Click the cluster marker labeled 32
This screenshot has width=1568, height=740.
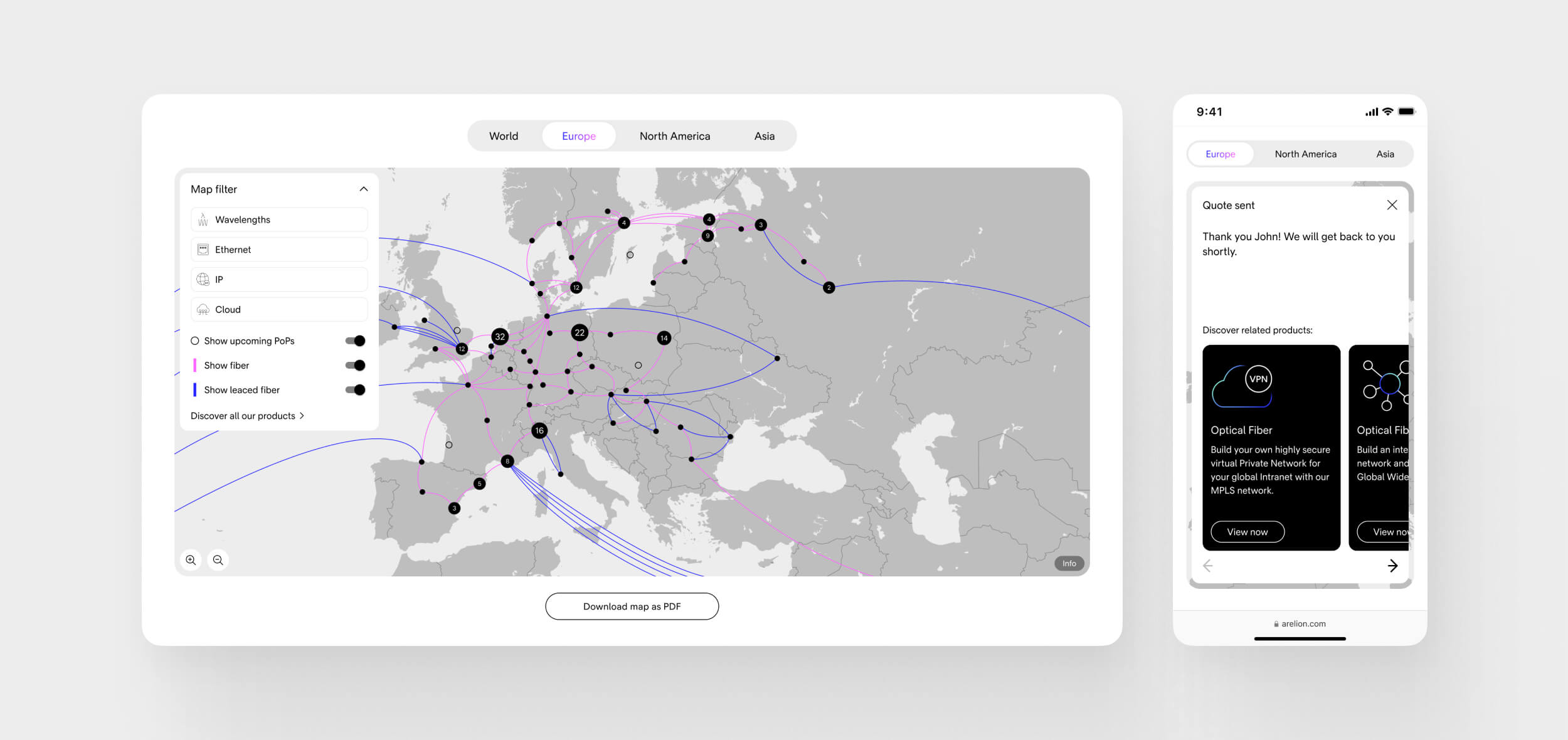point(500,337)
